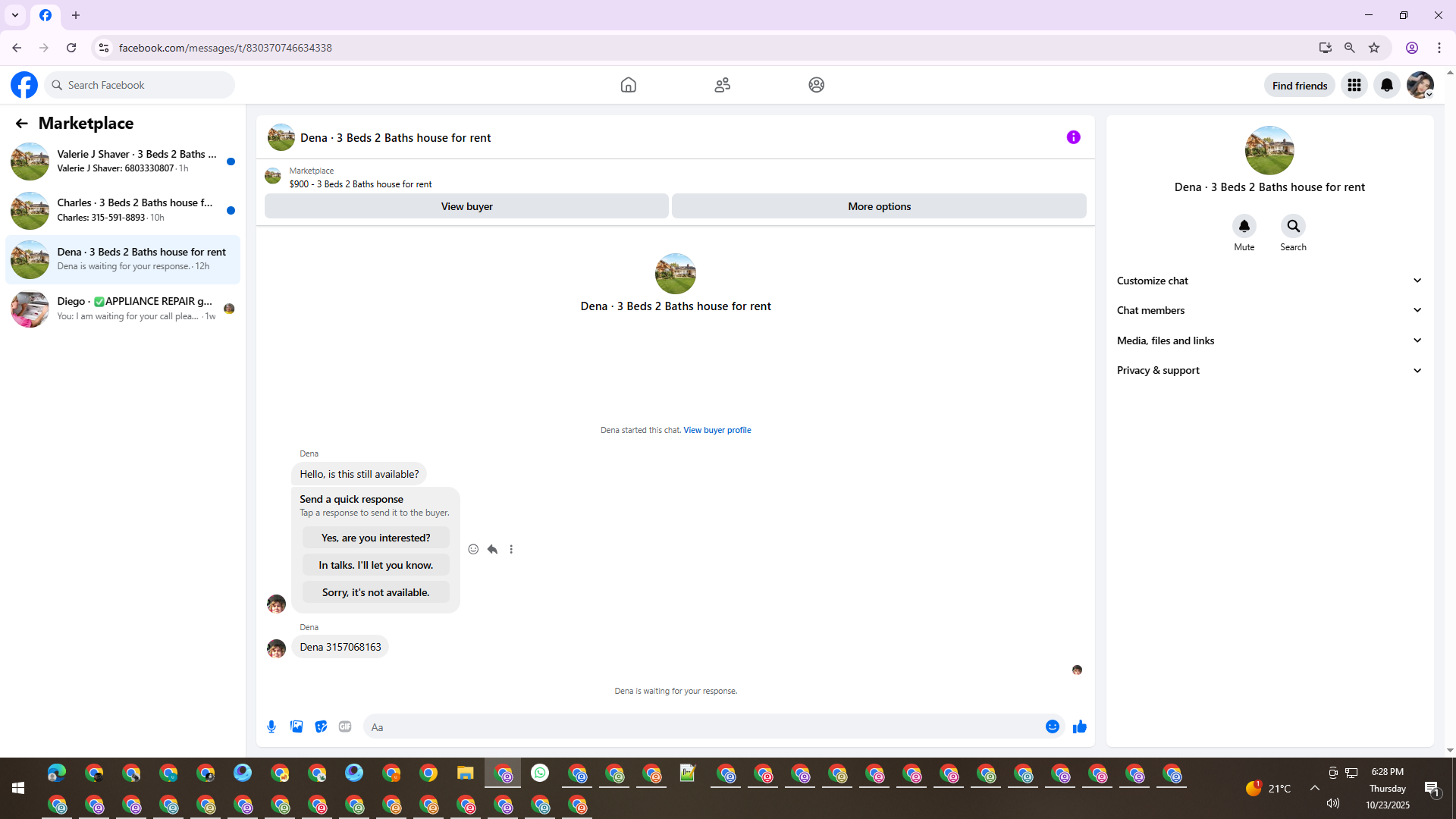1456x819 pixels.
Task: Open the Home tab in the top navigation
Action: pos(628,85)
